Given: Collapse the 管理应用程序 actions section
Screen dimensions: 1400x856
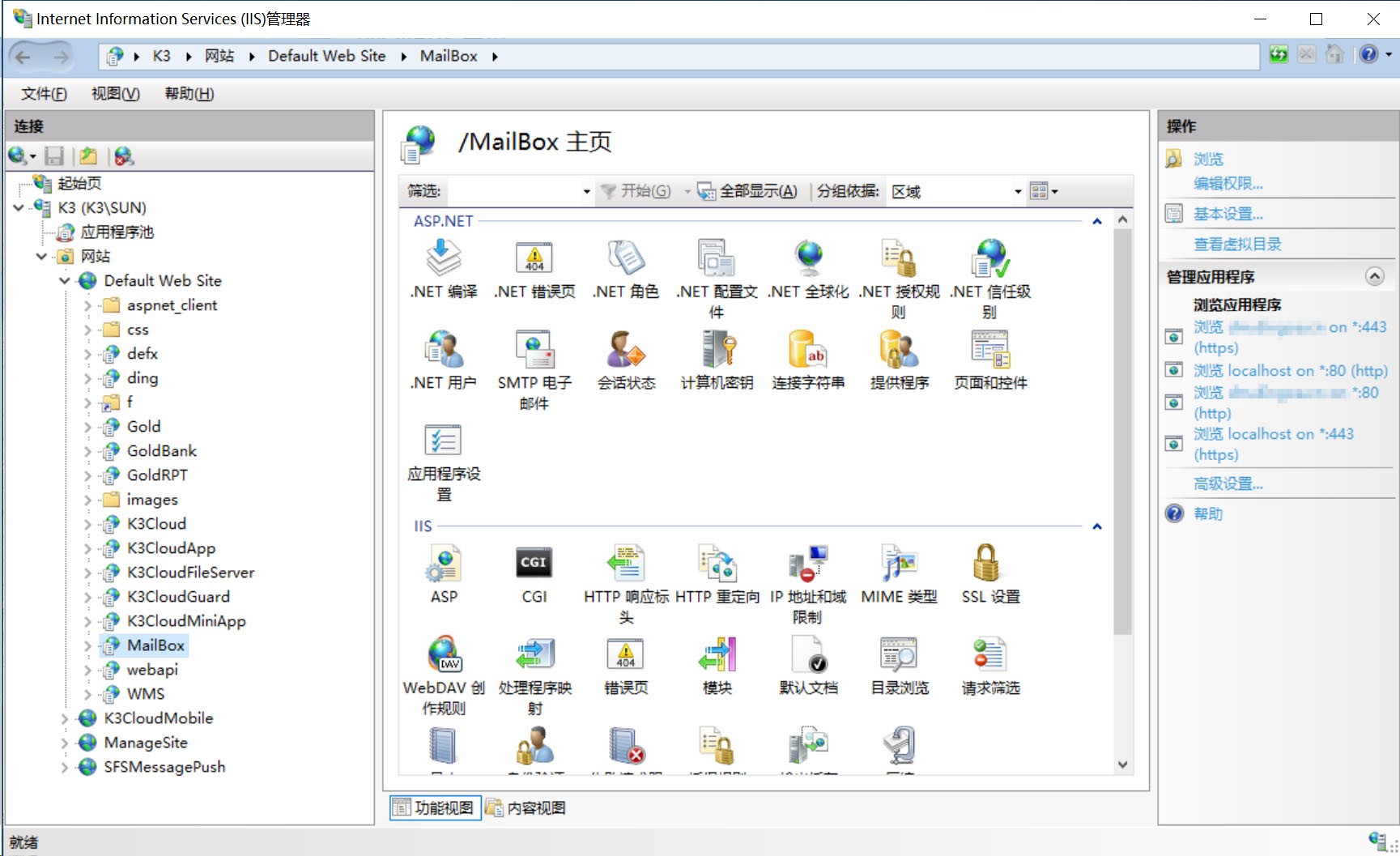Looking at the screenshot, I should coord(1374,277).
